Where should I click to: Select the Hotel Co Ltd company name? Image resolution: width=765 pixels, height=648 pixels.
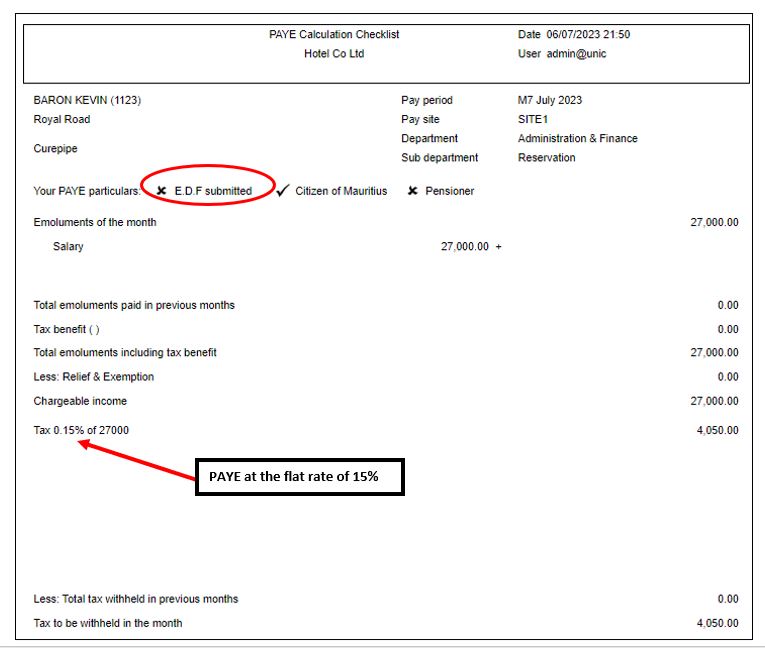pos(334,54)
